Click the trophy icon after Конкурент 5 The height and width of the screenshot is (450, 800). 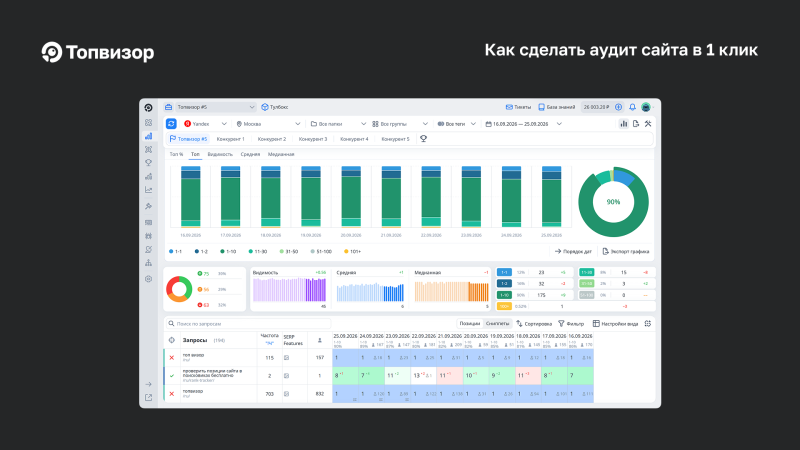(423, 139)
